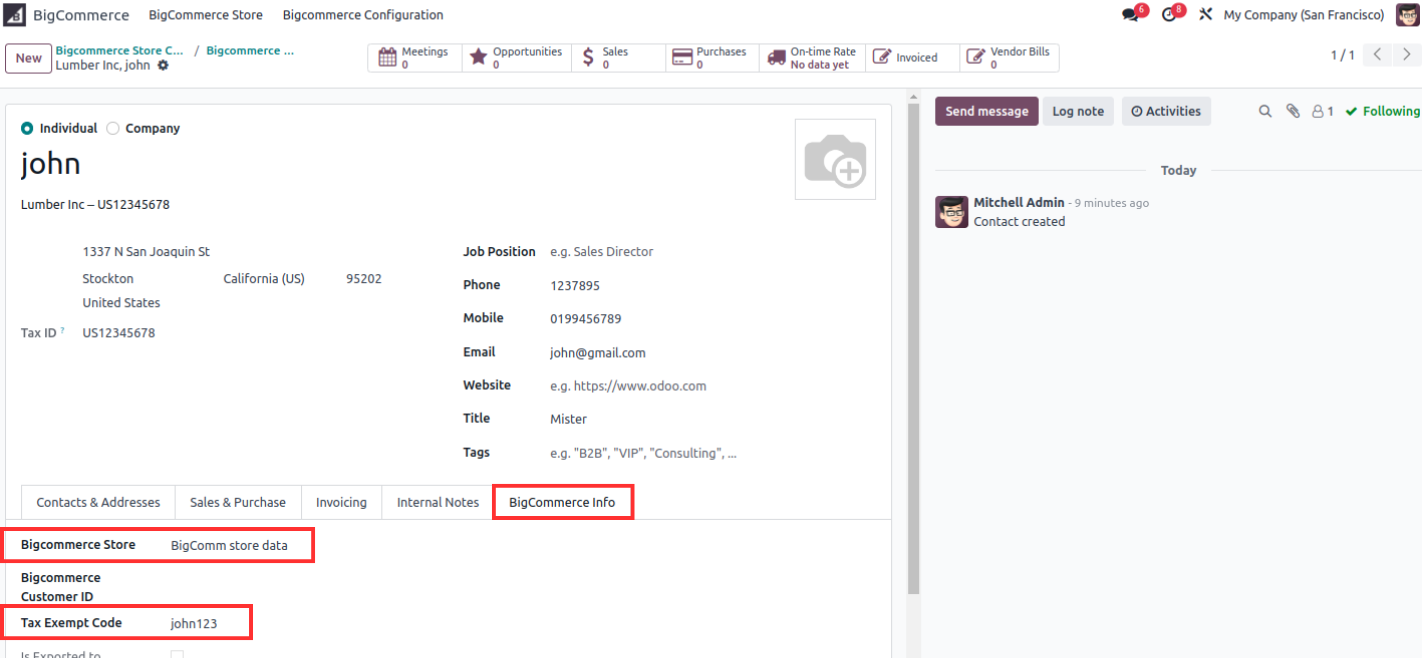
Task: Open the Bigcommerce Configuration menu
Action: (363, 15)
